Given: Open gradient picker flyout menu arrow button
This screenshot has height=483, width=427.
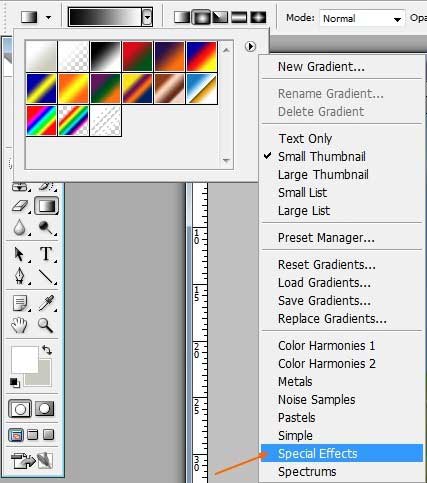Looking at the screenshot, I should (x=250, y=46).
